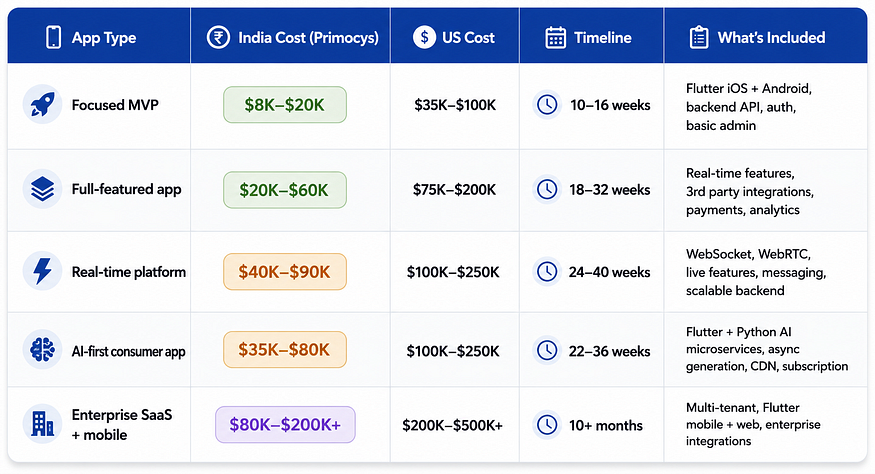Click the rocket icon beside Focused MVP
Viewport: 875px width, 474px height.
[x=42, y=104]
